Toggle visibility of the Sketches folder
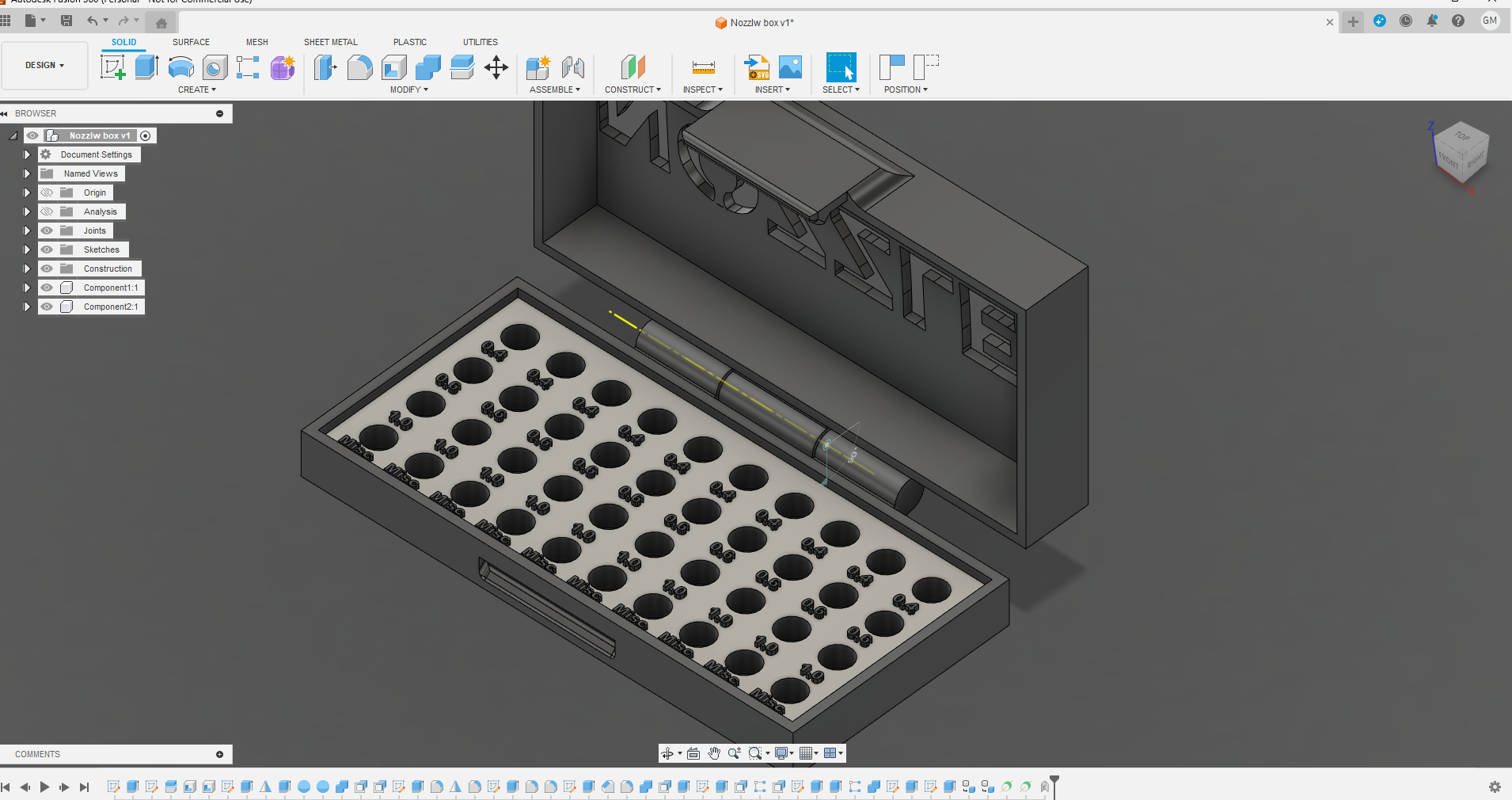 pos(47,250)
